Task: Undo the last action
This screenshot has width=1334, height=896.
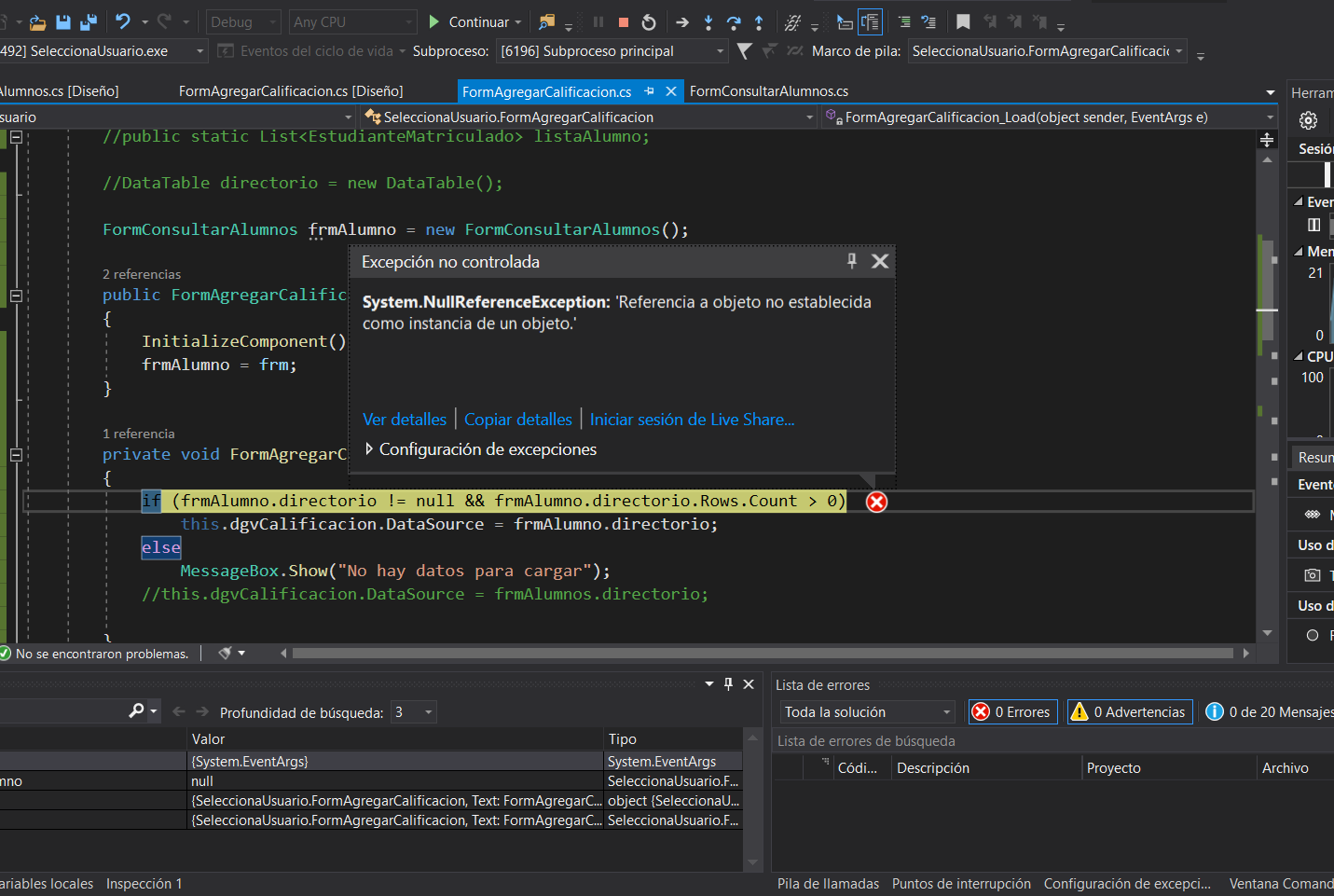Action: coord(122,21)
